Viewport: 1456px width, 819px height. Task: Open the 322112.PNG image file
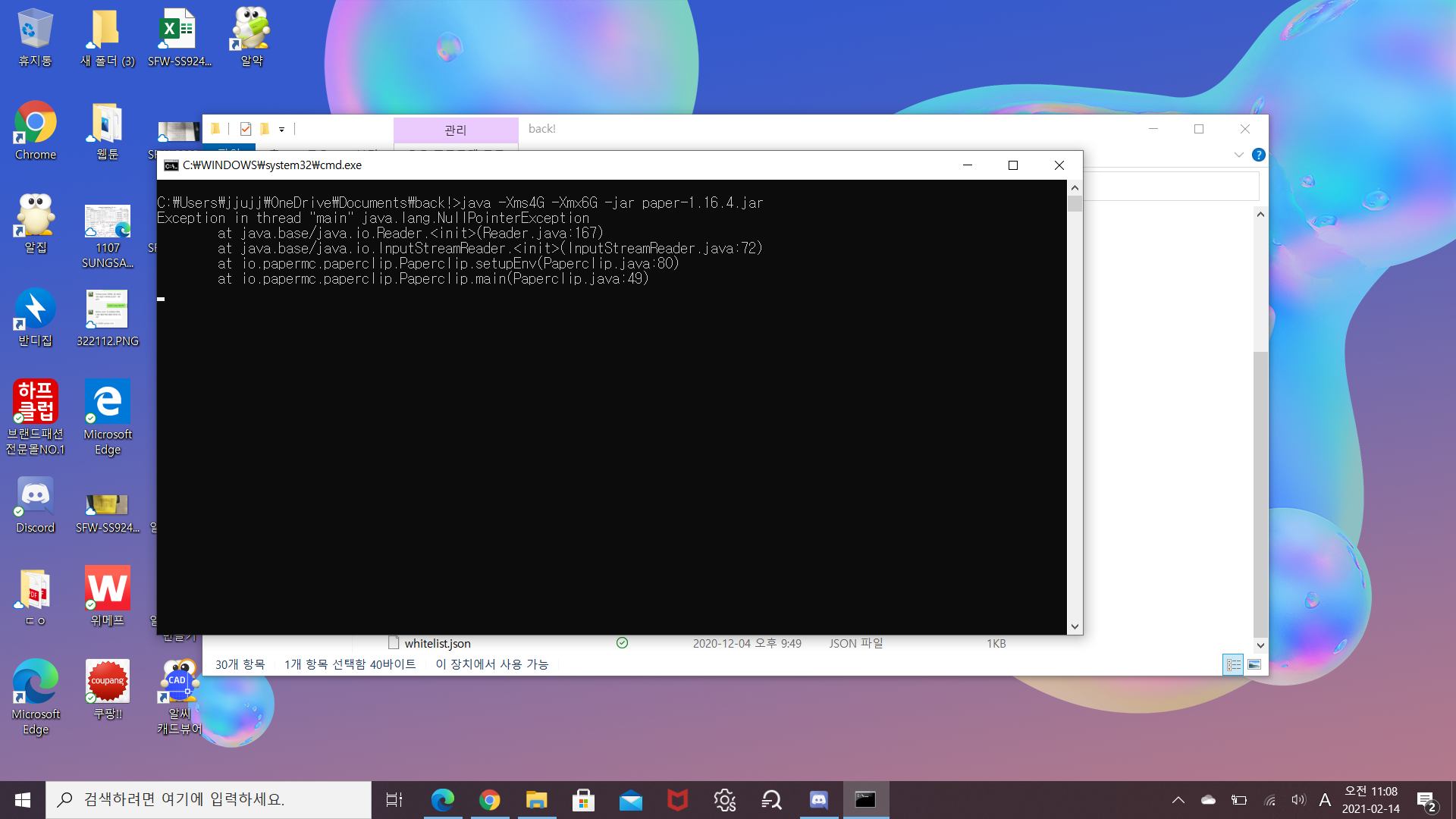(x=107, y=317)
